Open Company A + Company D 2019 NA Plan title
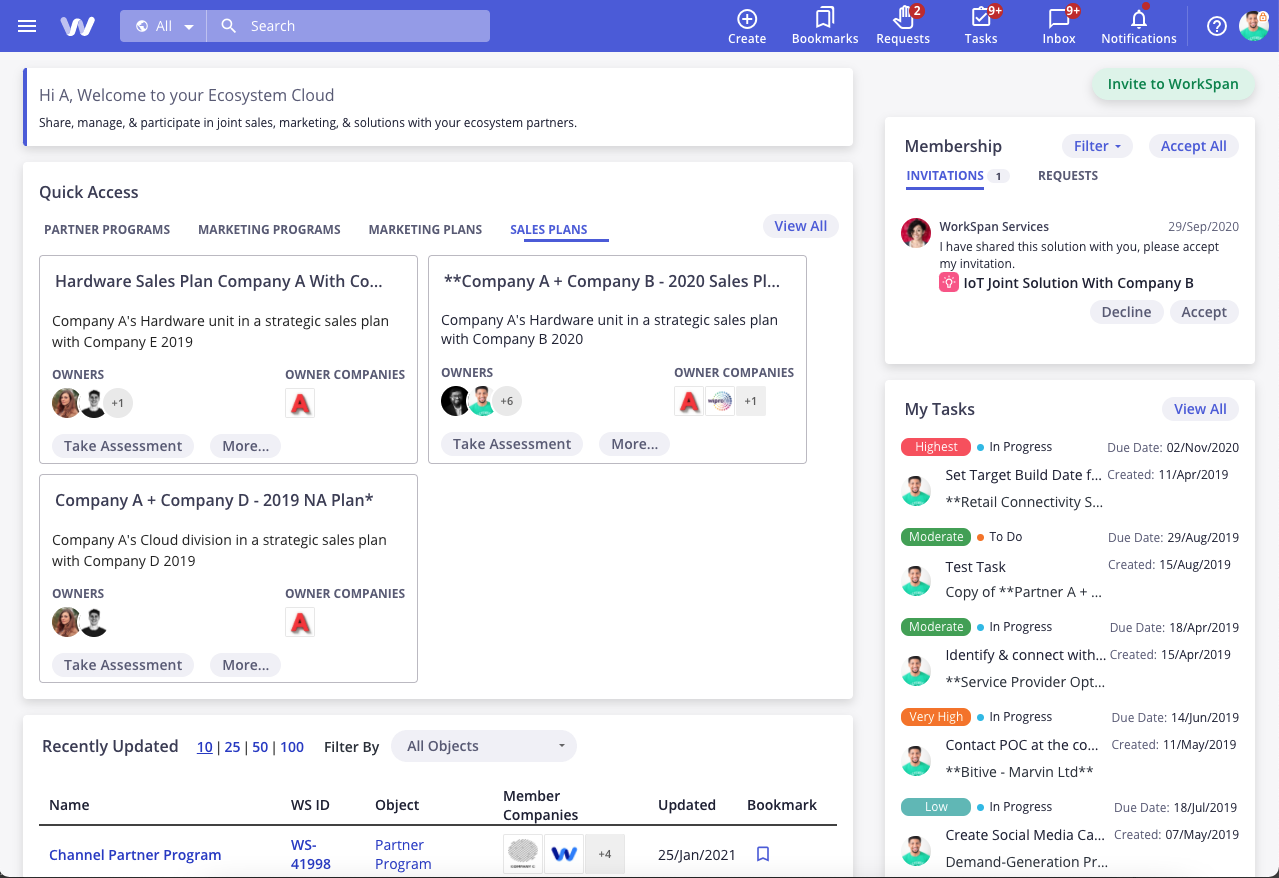 214,500
